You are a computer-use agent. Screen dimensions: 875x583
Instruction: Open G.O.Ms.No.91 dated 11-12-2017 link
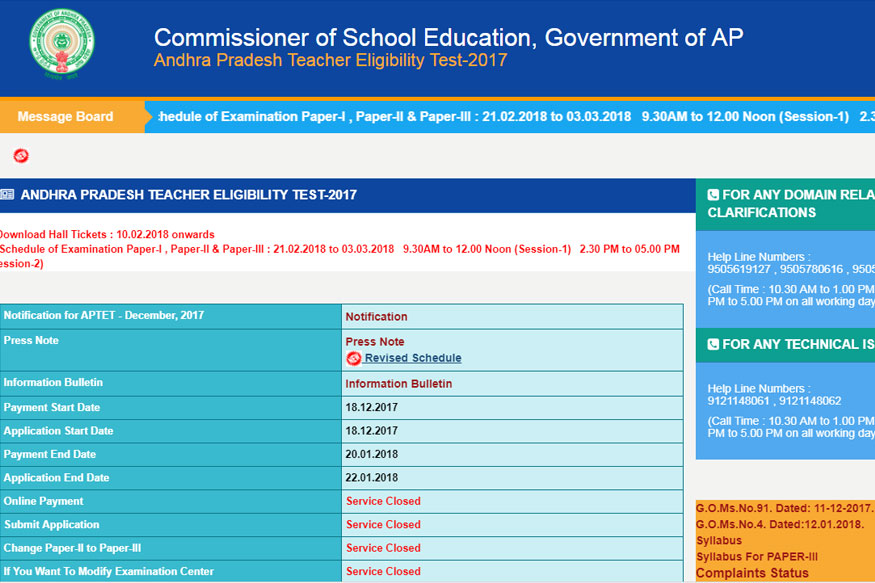point(784,508)
